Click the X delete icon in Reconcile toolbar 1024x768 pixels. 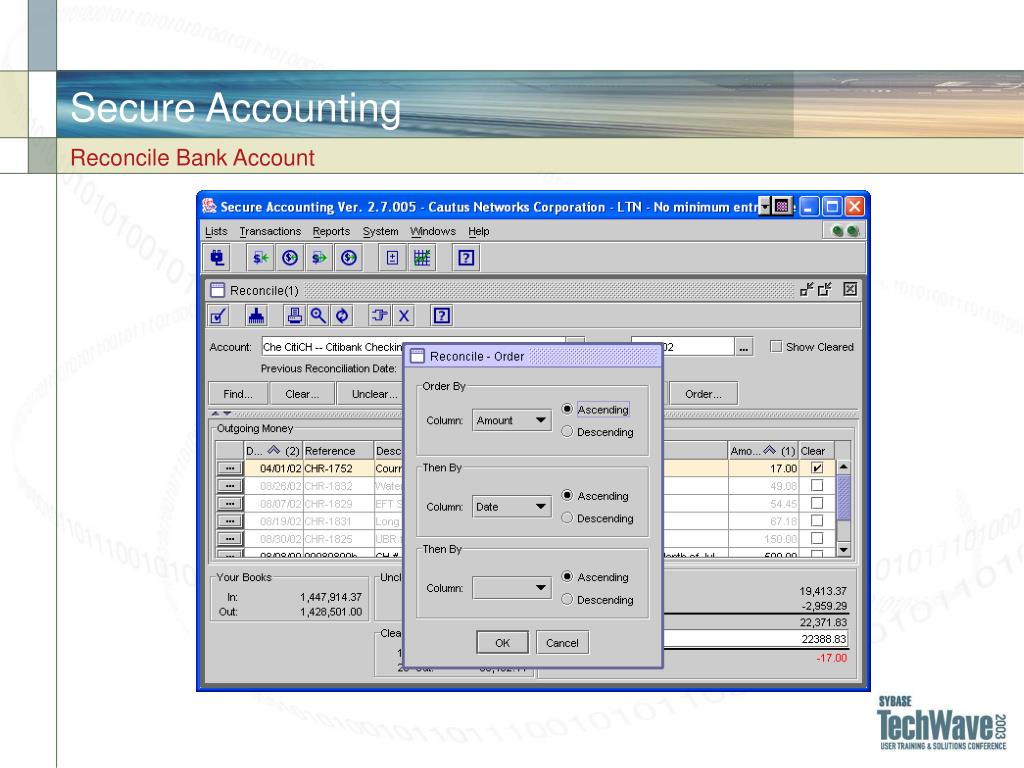[x=404, y=316]
